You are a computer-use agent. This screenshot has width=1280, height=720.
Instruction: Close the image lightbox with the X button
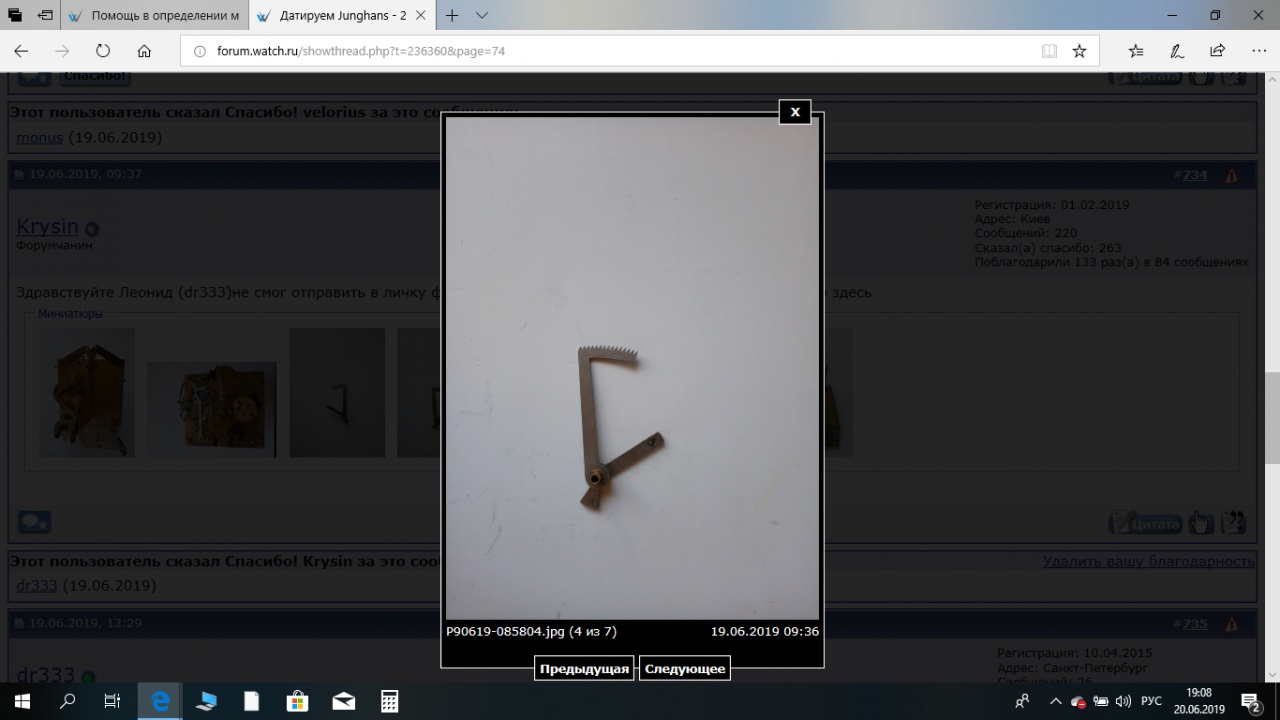pyautogui.click(x=795, y=112)
